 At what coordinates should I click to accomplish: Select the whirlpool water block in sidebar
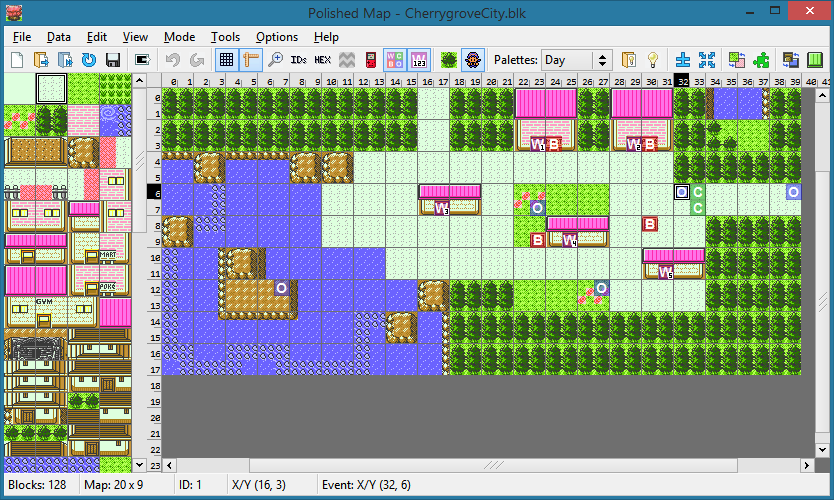115,121
